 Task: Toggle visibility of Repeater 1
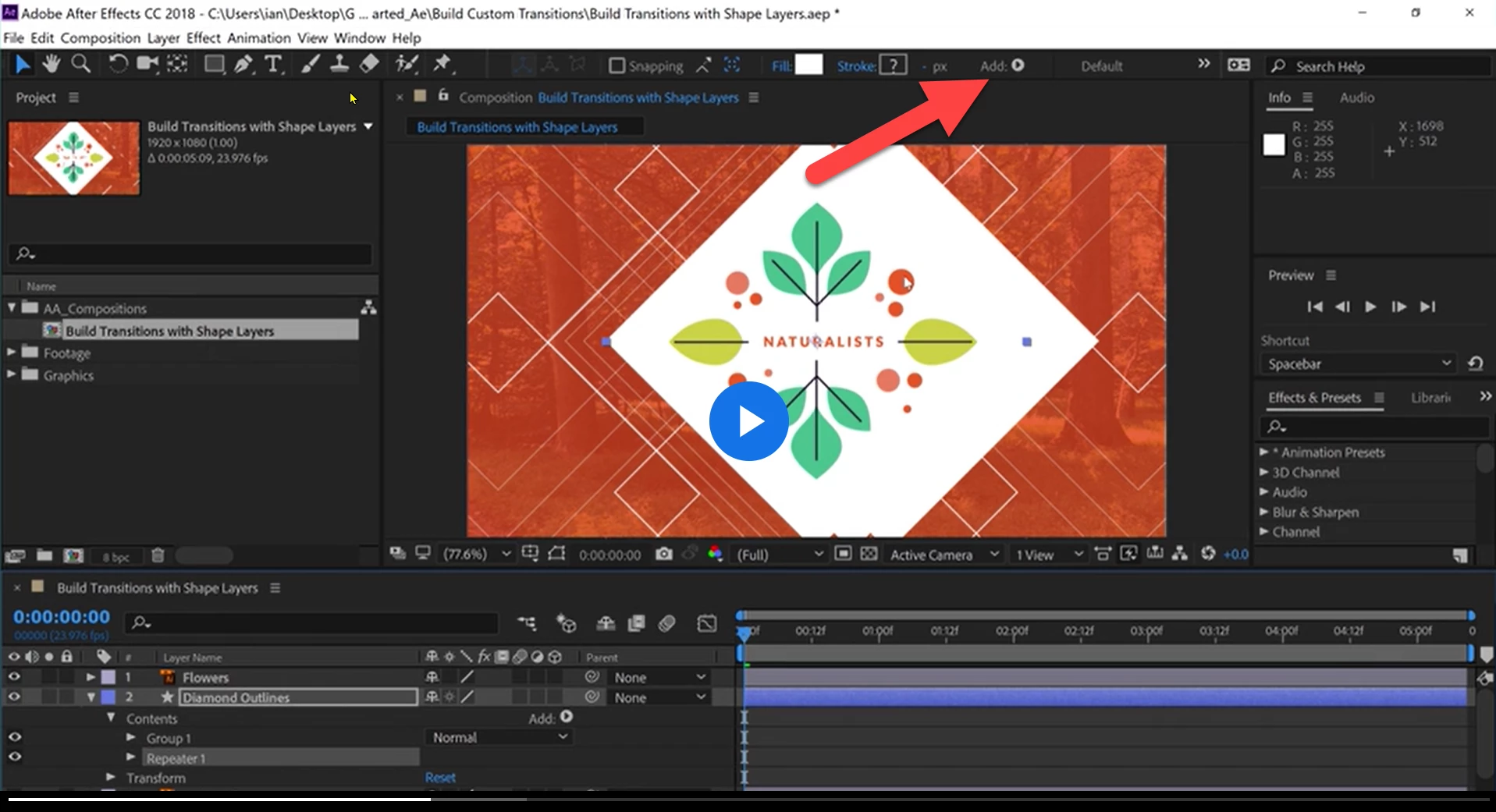click(x=14, y=757)
